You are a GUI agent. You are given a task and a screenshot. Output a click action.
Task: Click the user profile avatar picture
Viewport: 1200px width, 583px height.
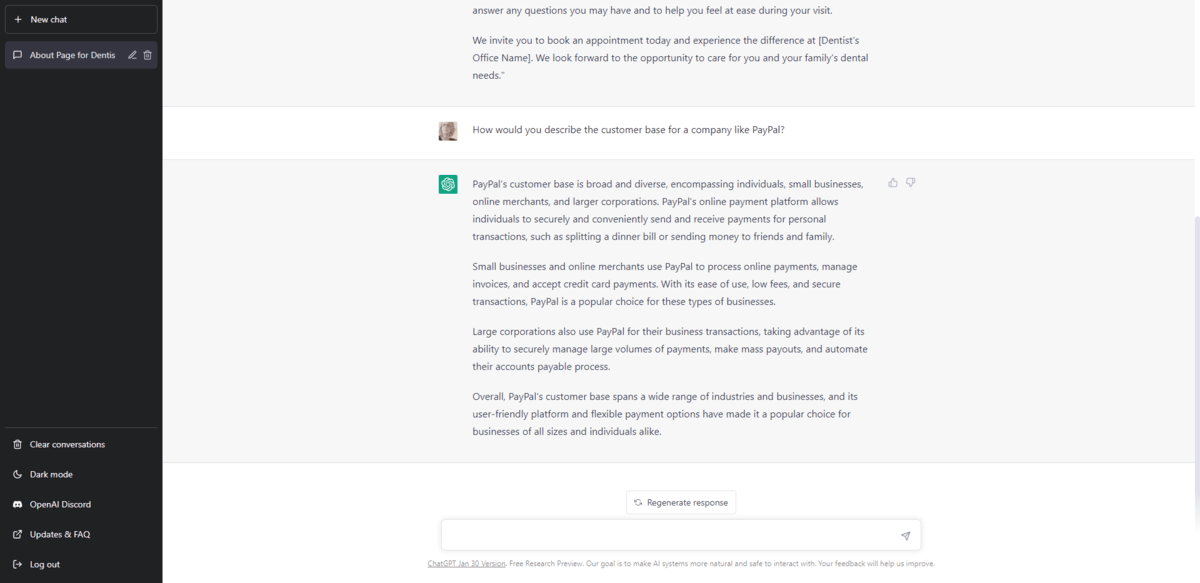pyautogui.click(x=448, y=131)
